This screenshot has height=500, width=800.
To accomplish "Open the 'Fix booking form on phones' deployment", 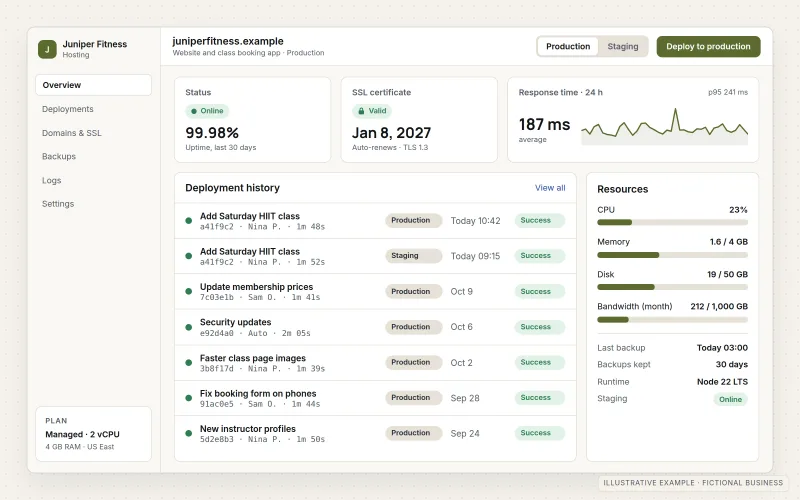I will pyautogui.click(x=258, y=393).
